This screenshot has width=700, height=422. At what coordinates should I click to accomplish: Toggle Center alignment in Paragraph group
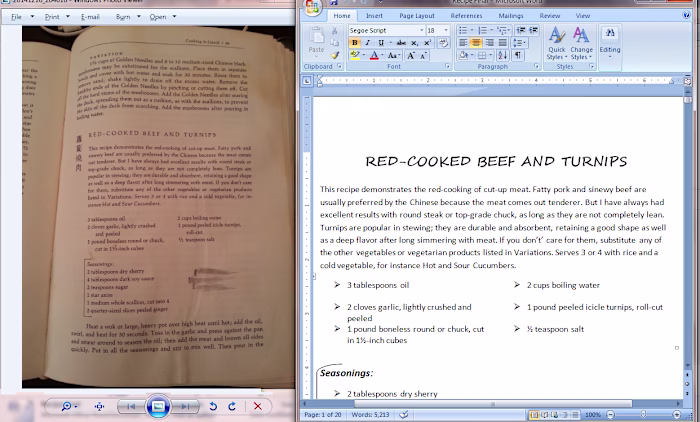click(476, 43)
